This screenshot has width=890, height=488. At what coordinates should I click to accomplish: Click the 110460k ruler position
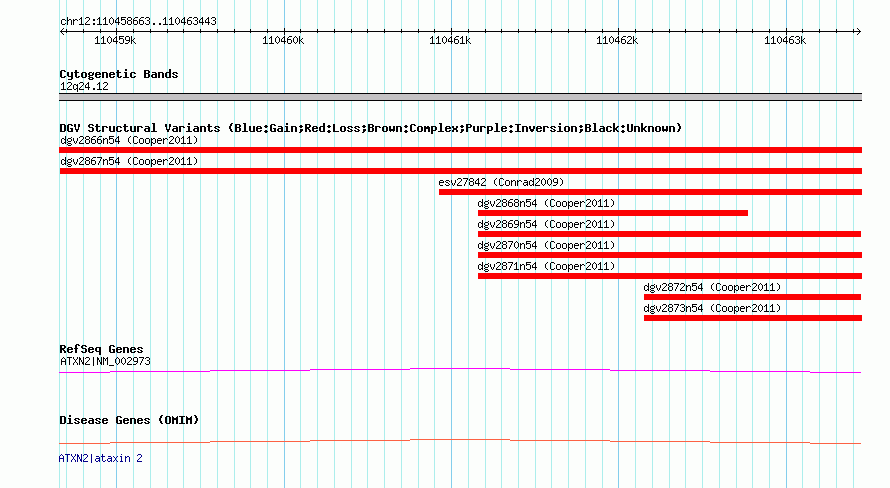283,40
